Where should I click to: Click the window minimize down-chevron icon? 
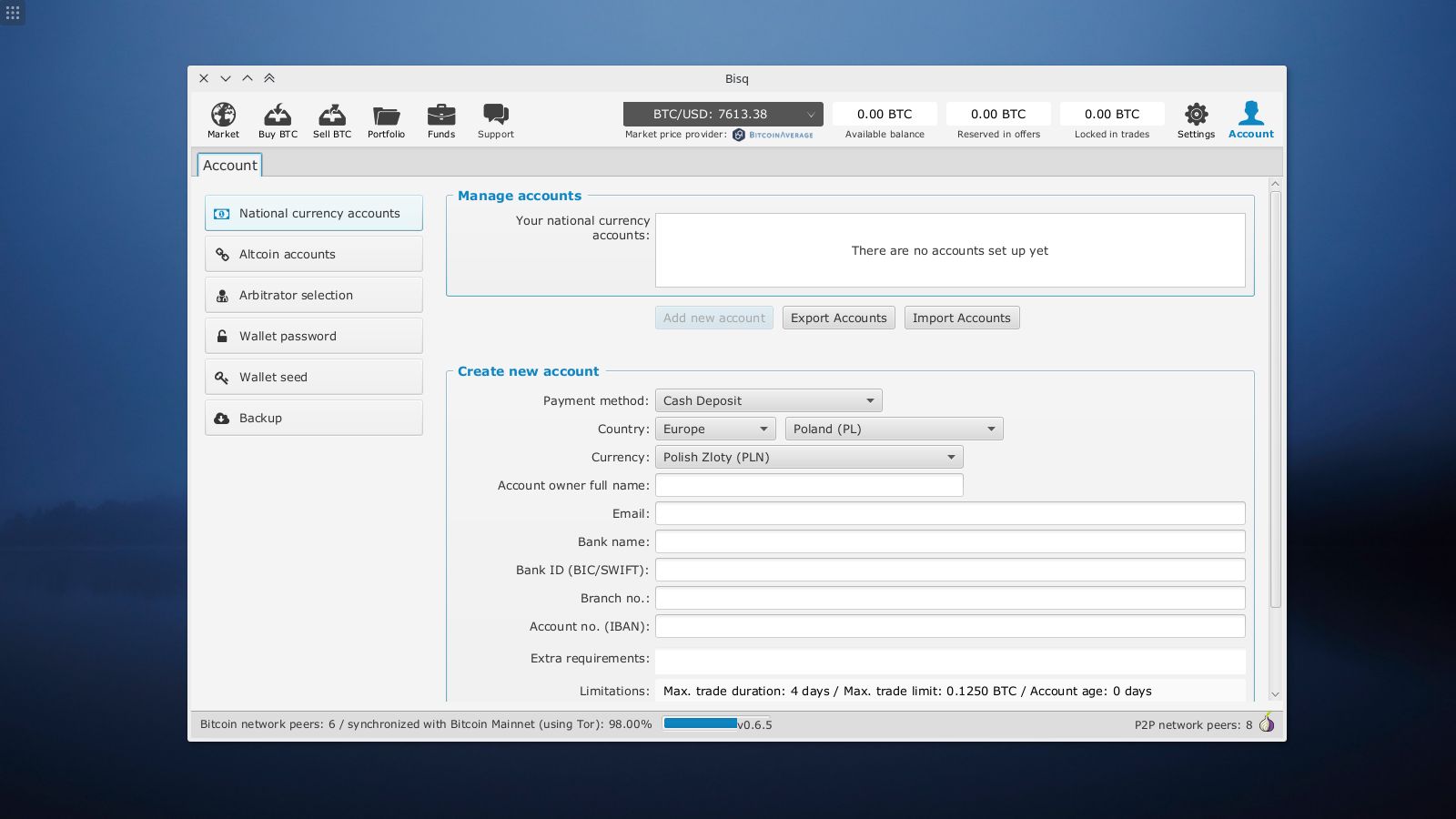pyautogui.click(x=226, y=78)
